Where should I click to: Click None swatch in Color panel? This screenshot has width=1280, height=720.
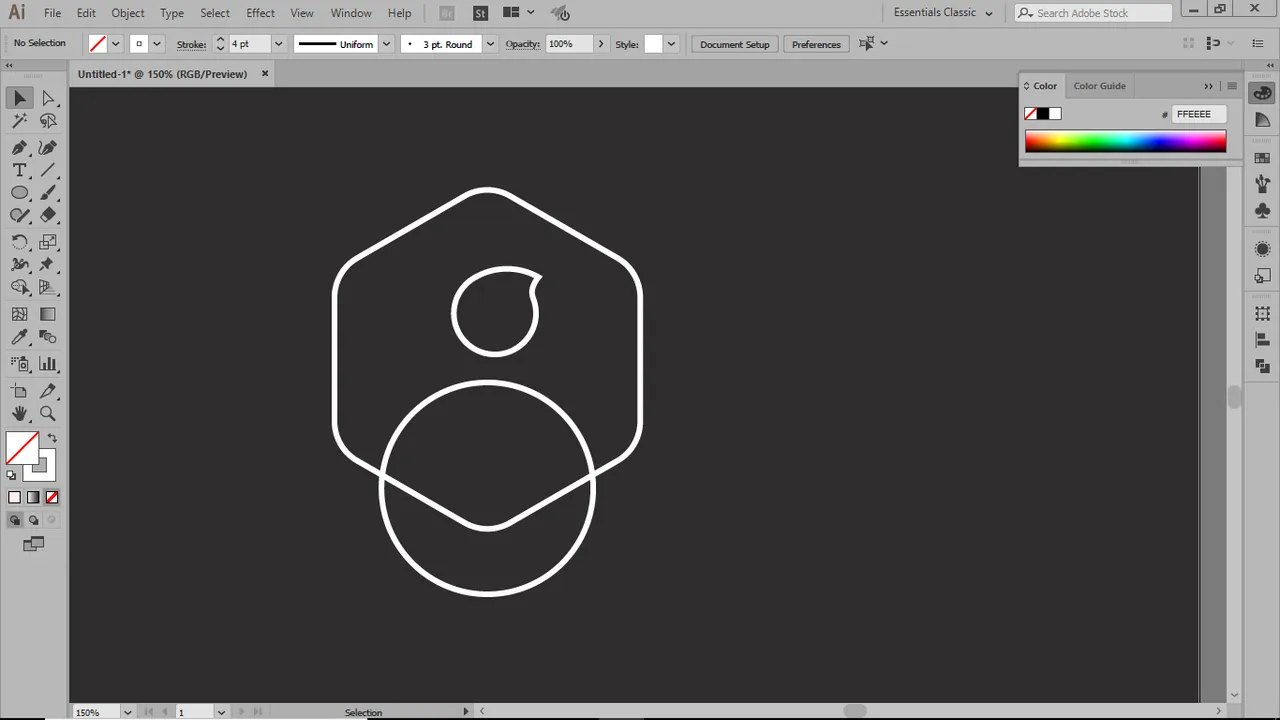1030,114
